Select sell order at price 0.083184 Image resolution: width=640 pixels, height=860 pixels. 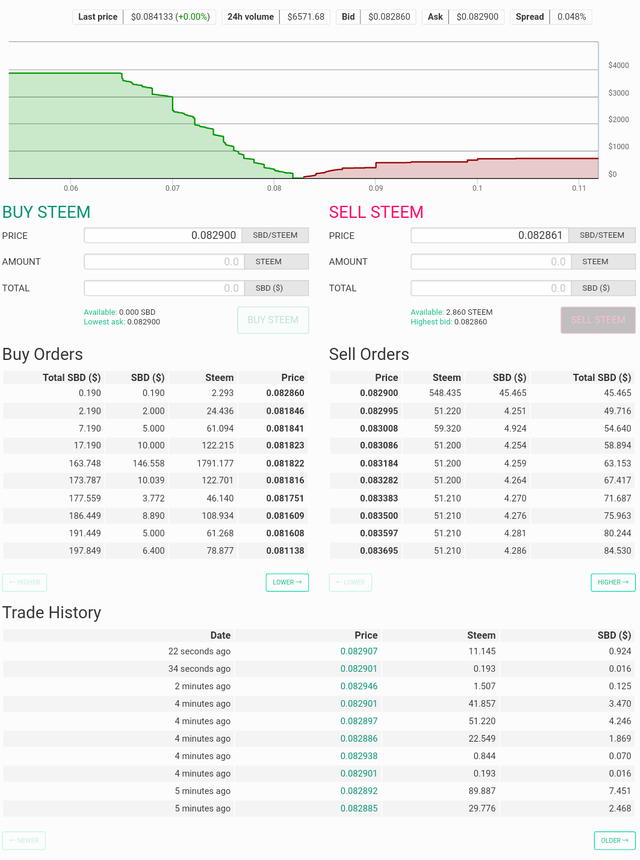click(483, 463)
